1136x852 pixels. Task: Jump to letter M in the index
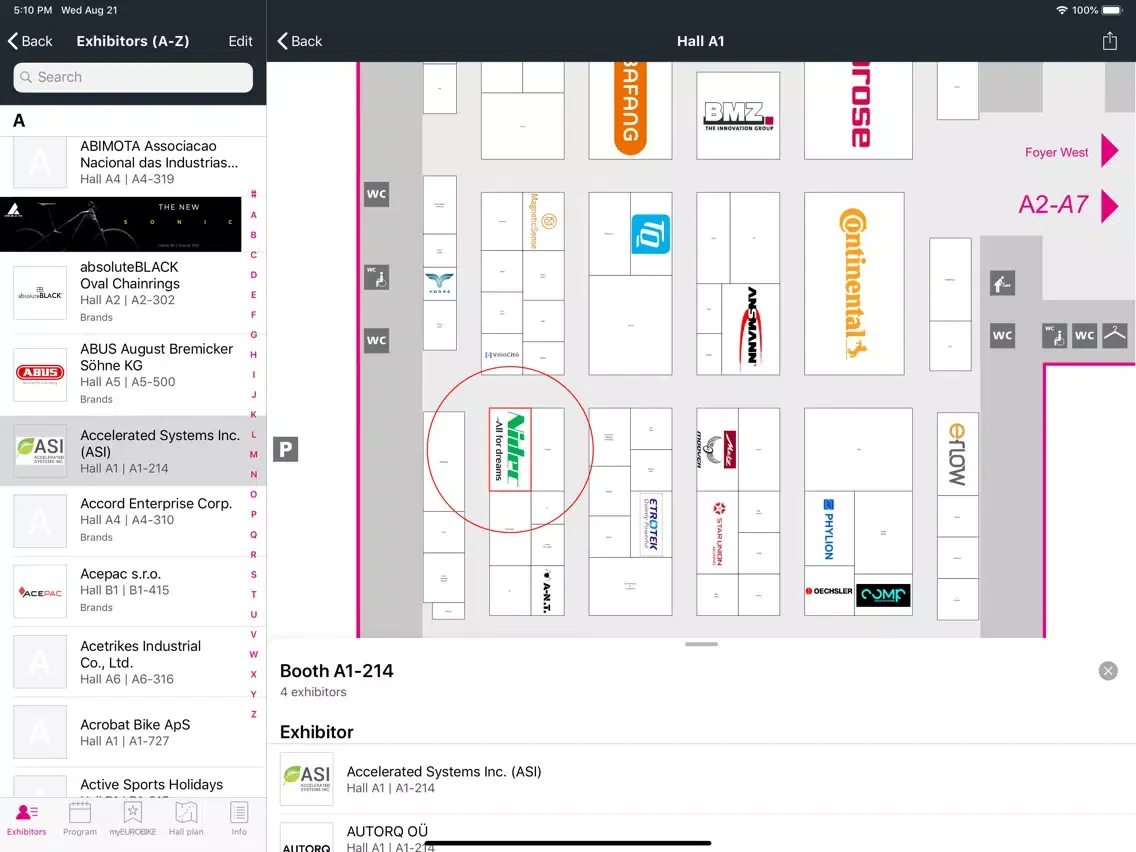(254, 454)
